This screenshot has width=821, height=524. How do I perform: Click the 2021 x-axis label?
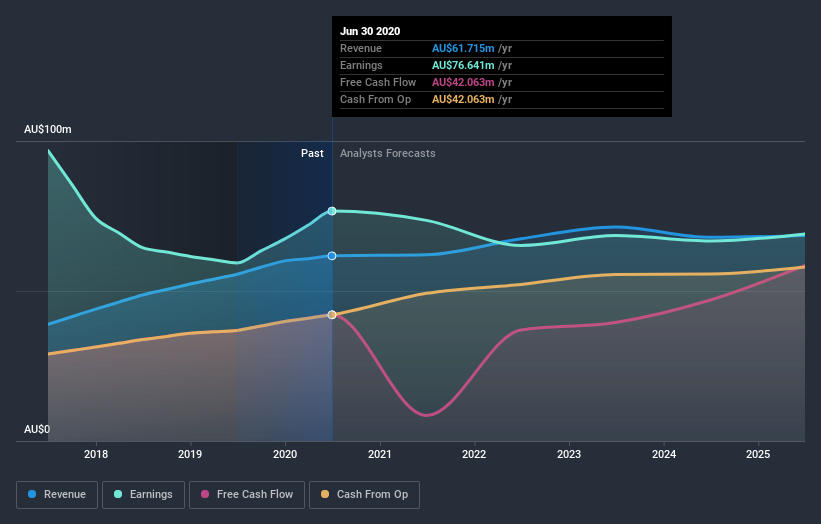(380, 454)
